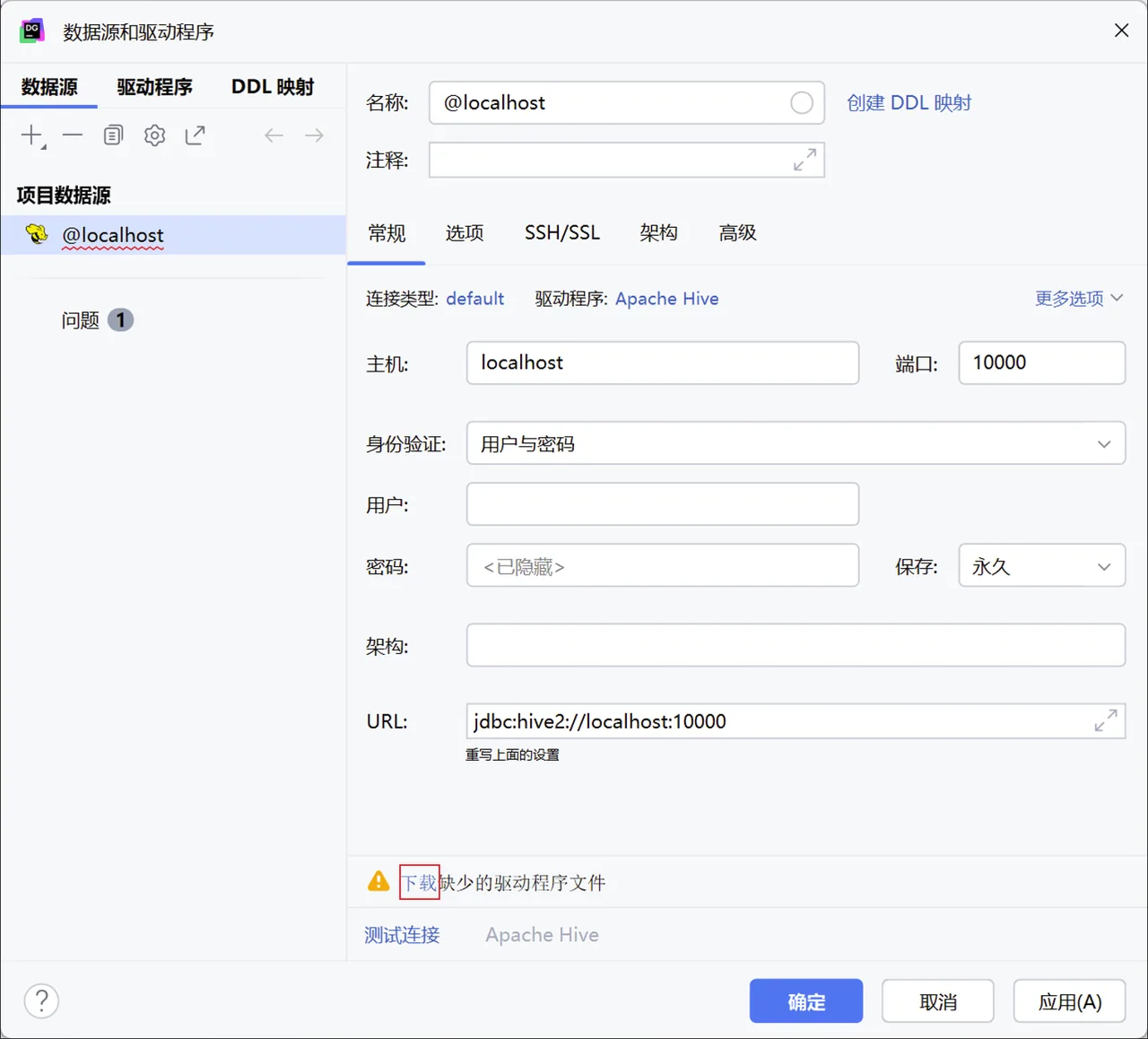Switch to the 驱动程序 tab
The width and height of the screenshot is (1148, 1039).
coord(154,87)
